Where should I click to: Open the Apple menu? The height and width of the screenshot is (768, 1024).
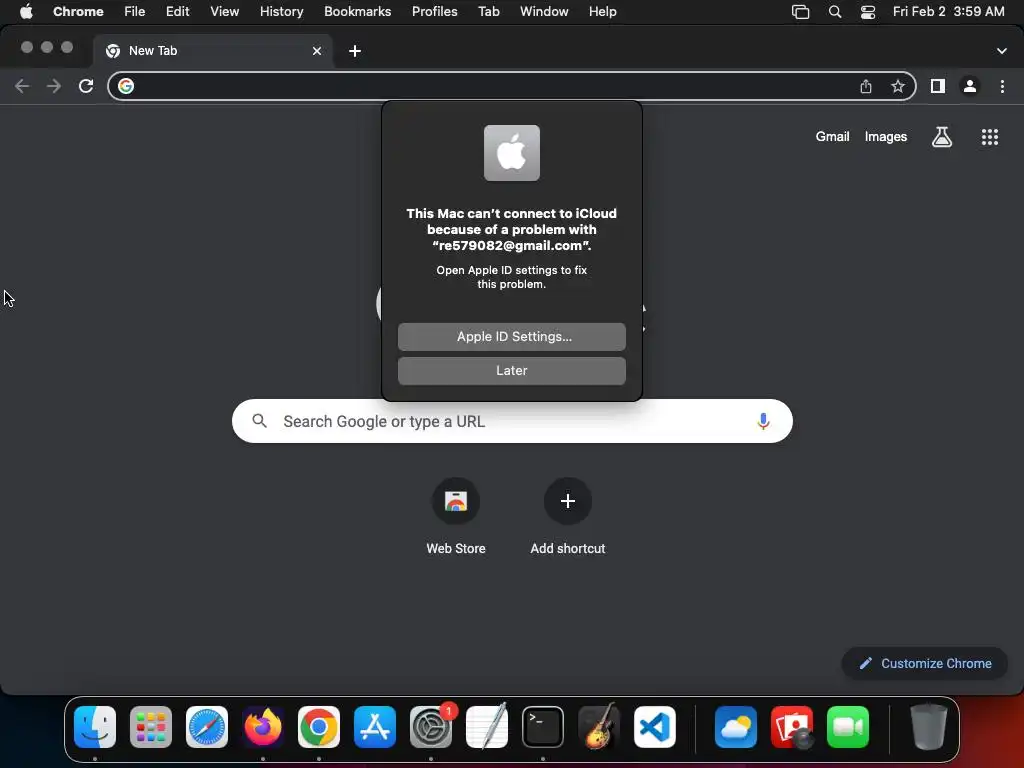(26, 12)
